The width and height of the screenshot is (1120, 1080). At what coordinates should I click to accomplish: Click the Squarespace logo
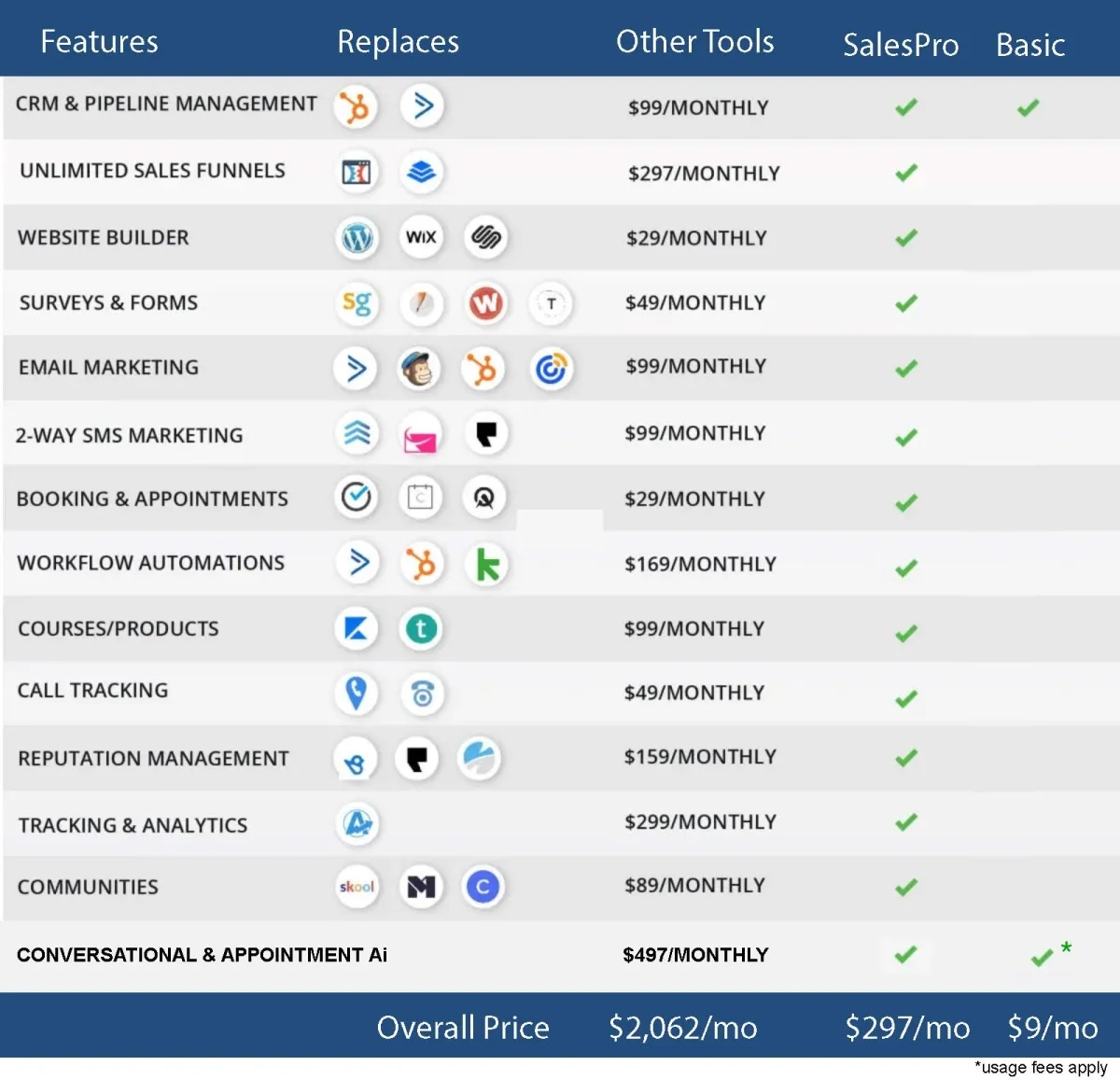(x=485, y=237)
